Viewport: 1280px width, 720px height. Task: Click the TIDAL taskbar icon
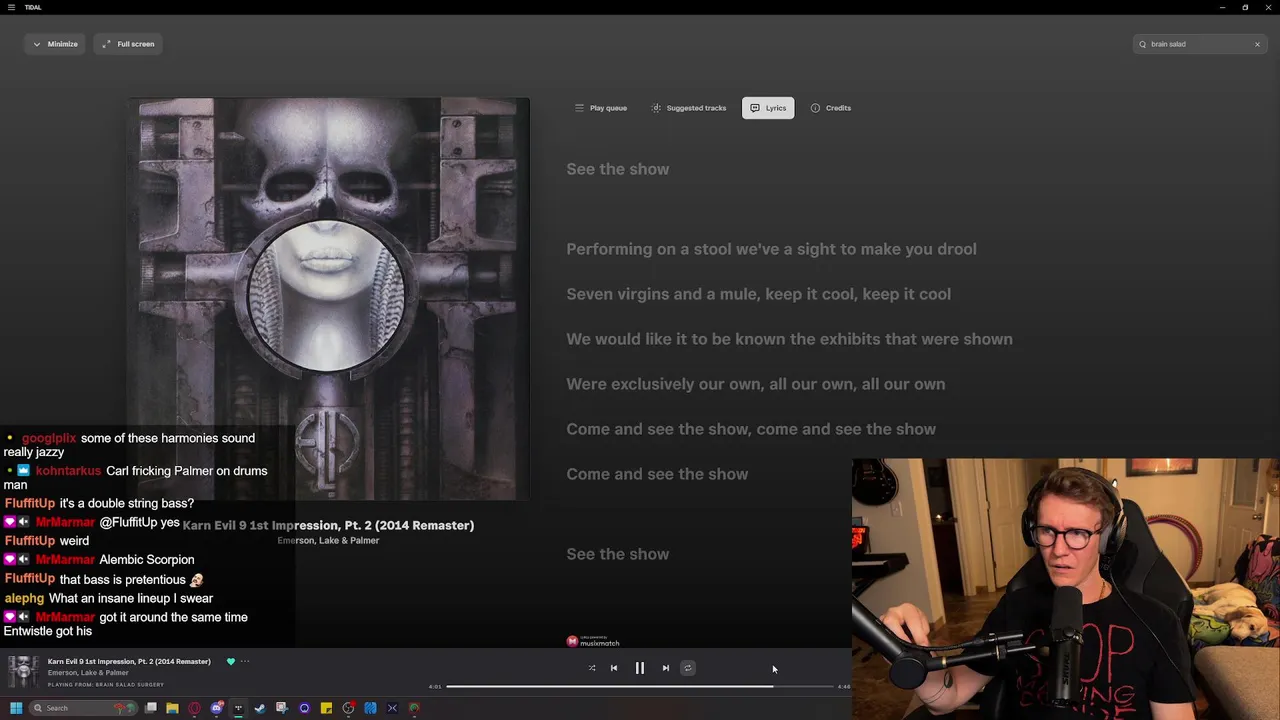(238, 708)
